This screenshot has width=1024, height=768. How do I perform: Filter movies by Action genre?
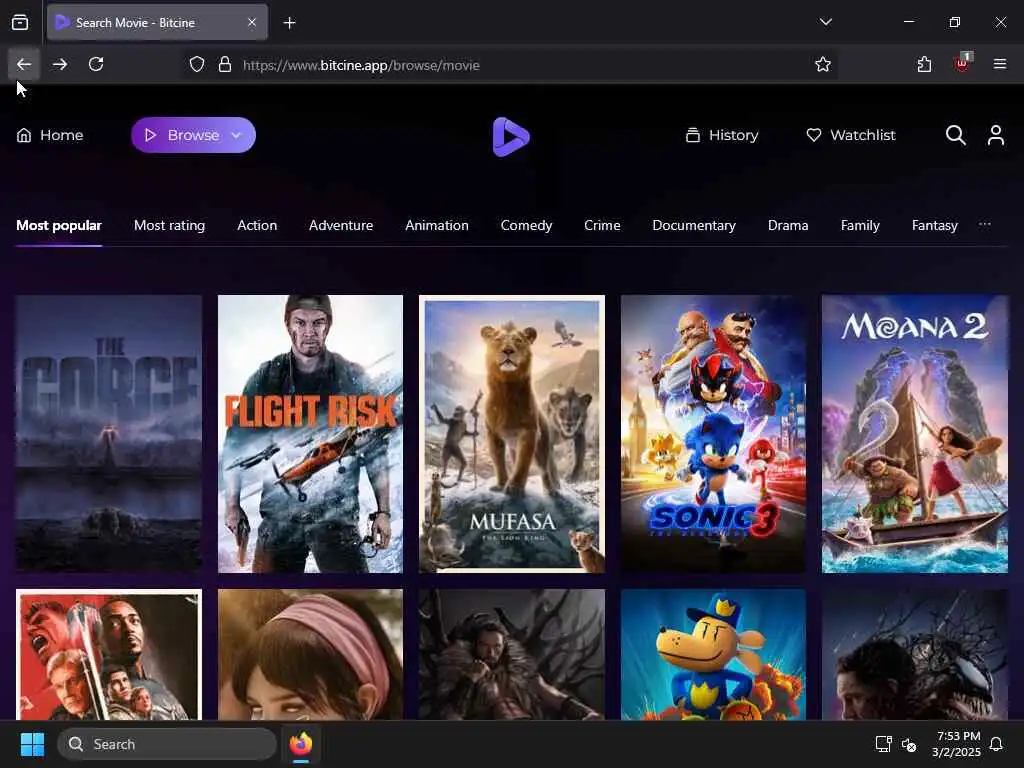257,225
